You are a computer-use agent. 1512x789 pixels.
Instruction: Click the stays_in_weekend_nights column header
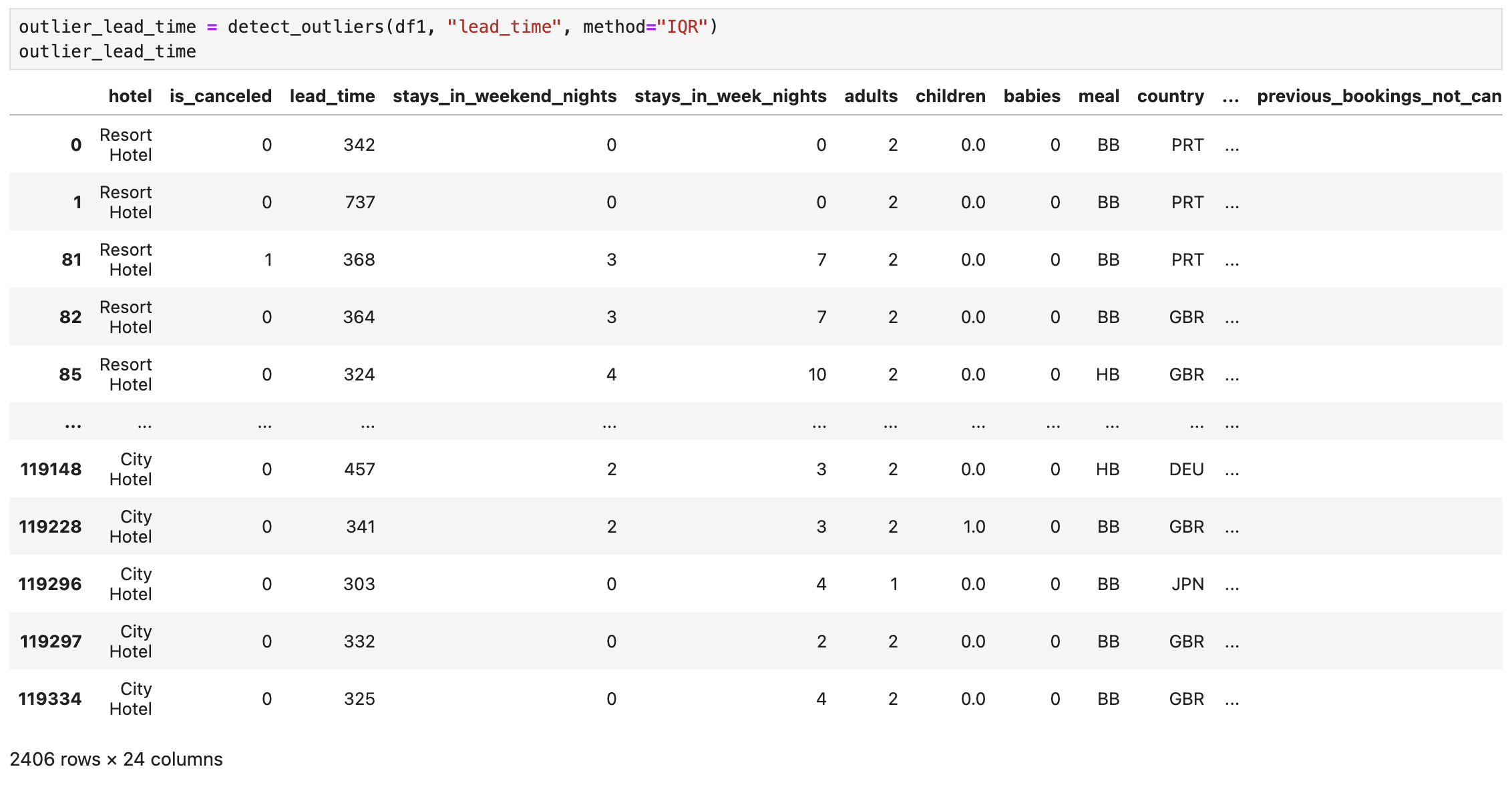(504, 96)
